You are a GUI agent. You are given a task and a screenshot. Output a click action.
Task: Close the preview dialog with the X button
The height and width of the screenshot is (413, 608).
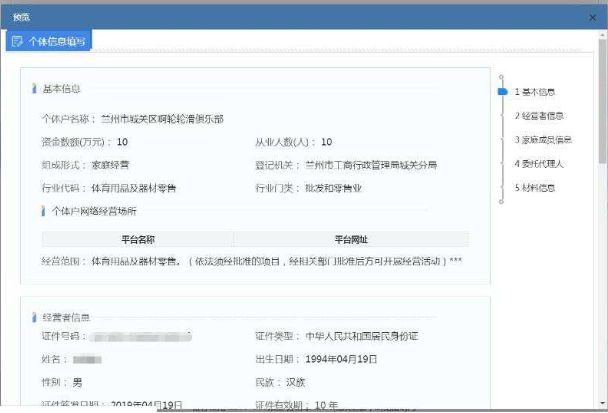click(x=592, y=17)
